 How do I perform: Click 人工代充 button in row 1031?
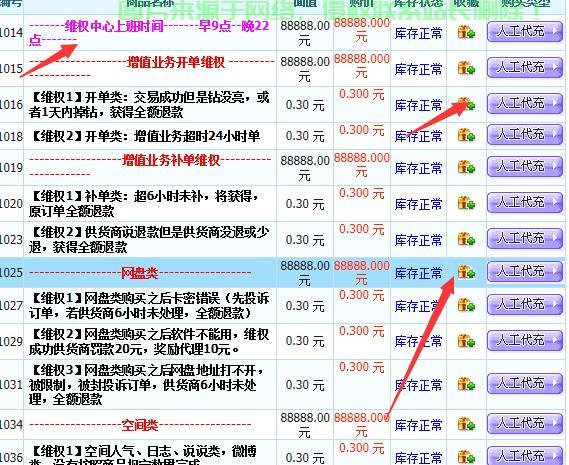[x=525, y=384]
